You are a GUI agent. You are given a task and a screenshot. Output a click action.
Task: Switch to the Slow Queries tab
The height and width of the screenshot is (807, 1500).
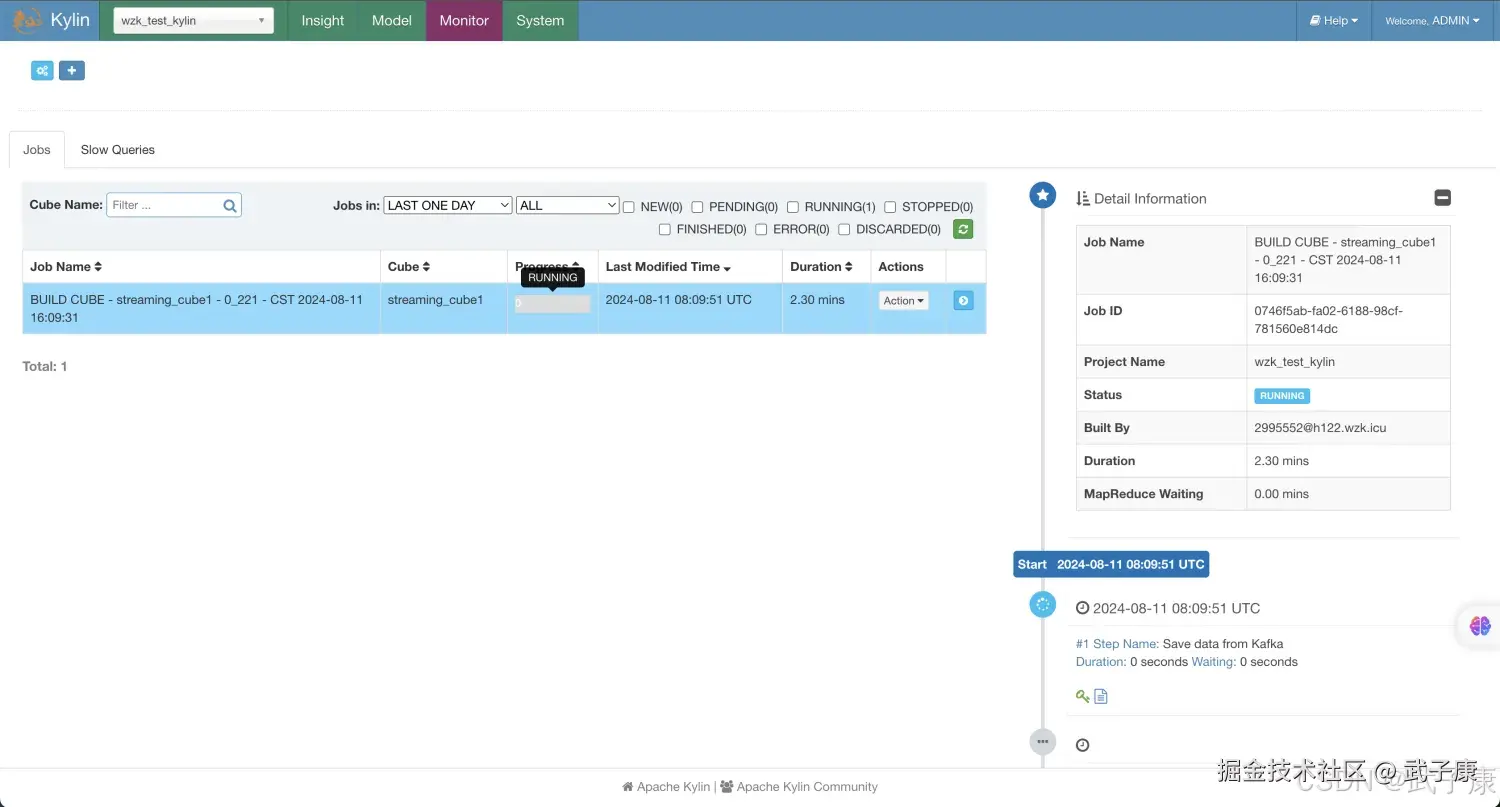point(117,149)
